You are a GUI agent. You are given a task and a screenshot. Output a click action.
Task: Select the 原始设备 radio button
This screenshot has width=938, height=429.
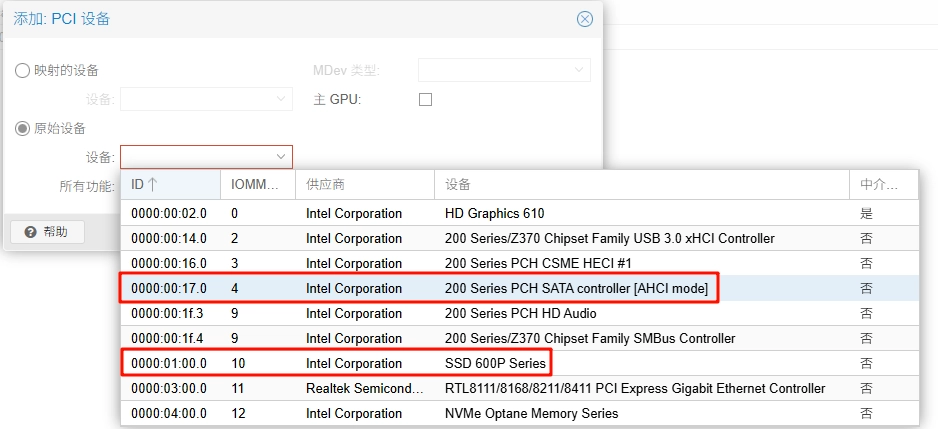click(22, 128)
